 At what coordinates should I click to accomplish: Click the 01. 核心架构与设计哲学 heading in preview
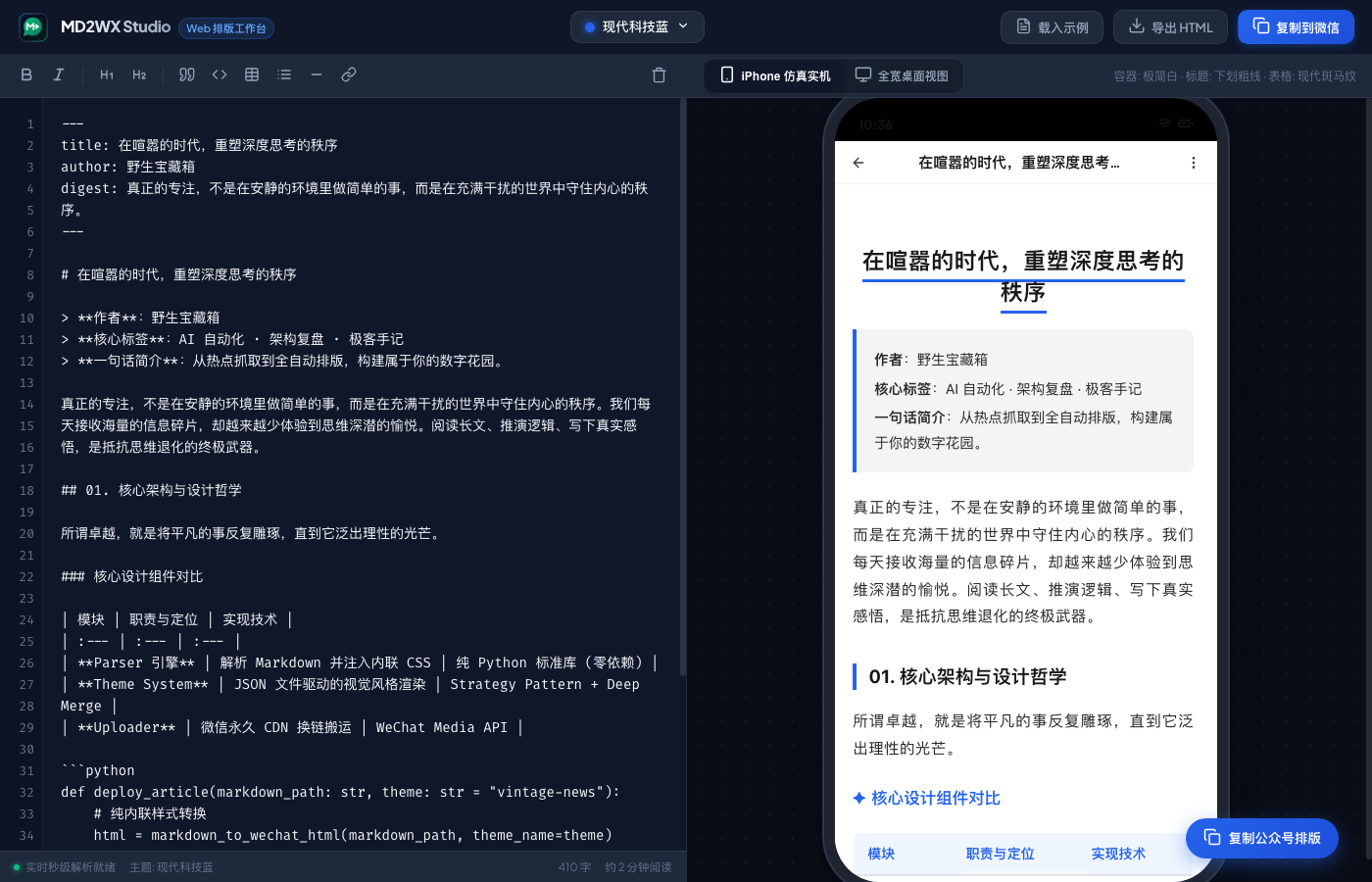pos(967,676)
